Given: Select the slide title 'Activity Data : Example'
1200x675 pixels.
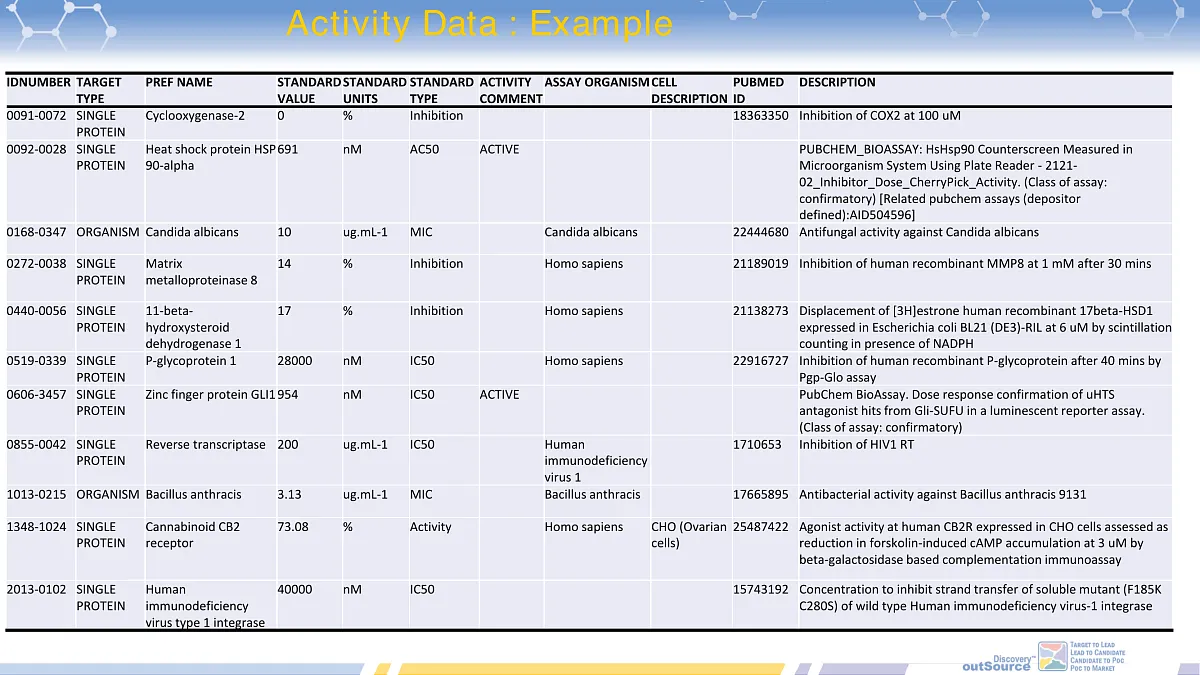Looking at the screenshot, I should tap(479, 24).
